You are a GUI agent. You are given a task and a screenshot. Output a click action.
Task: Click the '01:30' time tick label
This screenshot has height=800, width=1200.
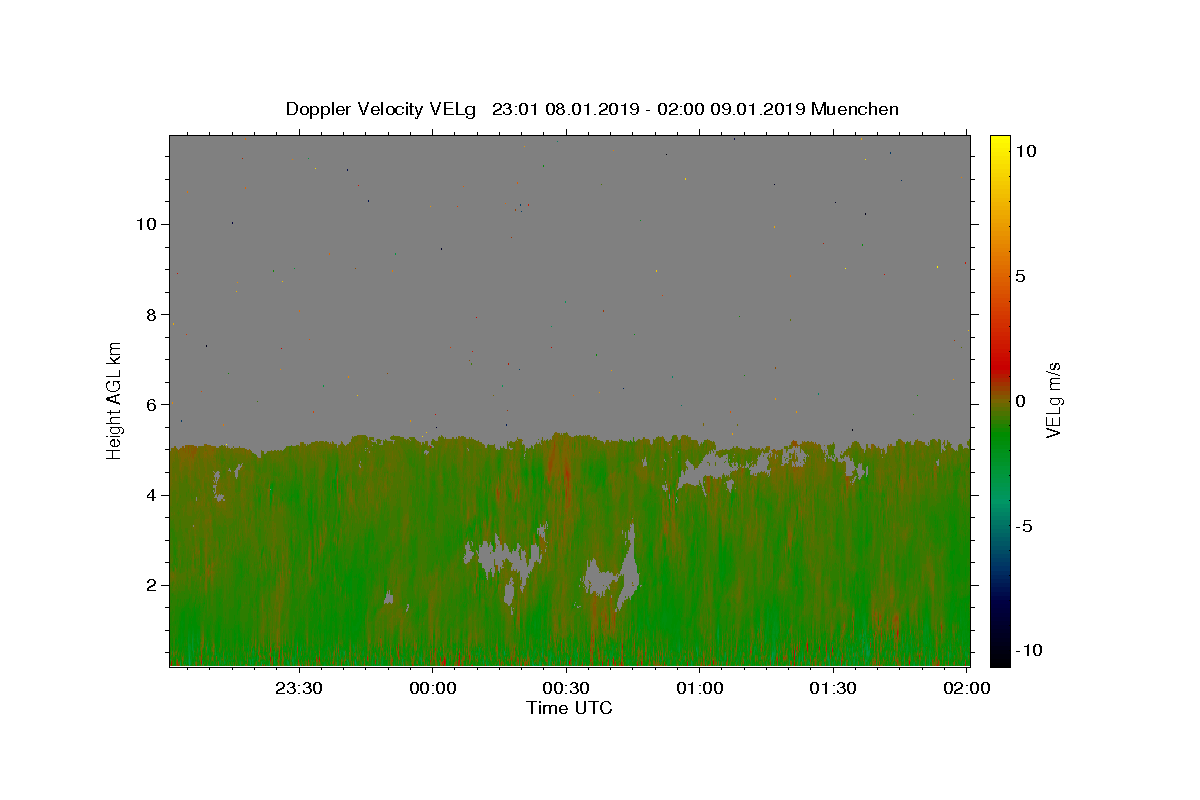click(x=833, y=689)
